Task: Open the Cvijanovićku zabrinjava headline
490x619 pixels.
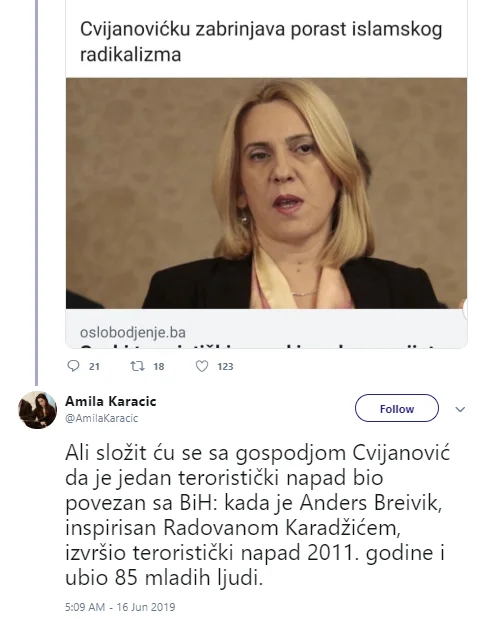Action: (261, 41)
